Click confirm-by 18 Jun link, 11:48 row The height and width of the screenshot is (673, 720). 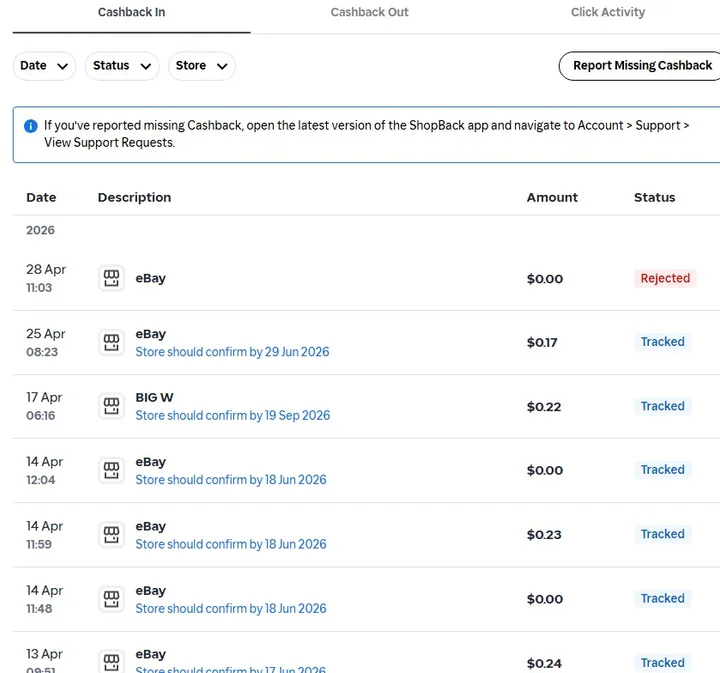coord(231,608)
